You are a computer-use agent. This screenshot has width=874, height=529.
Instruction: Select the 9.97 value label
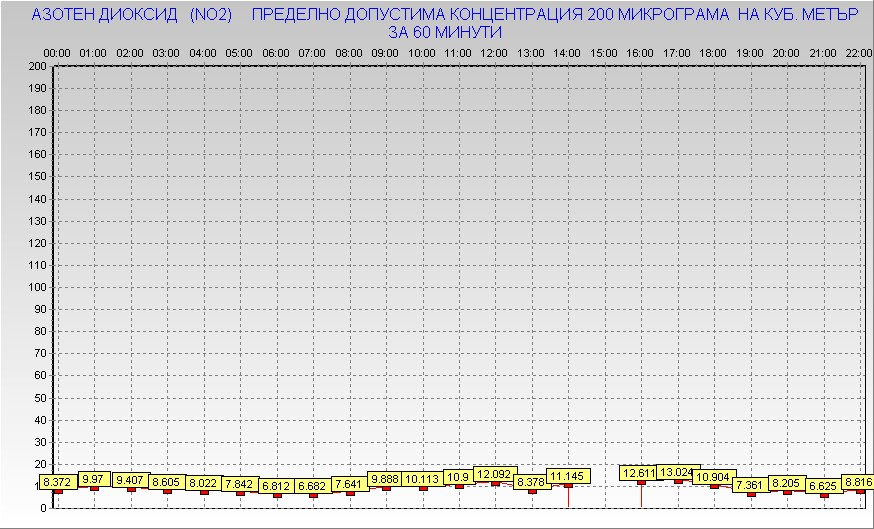click(94, 479)
